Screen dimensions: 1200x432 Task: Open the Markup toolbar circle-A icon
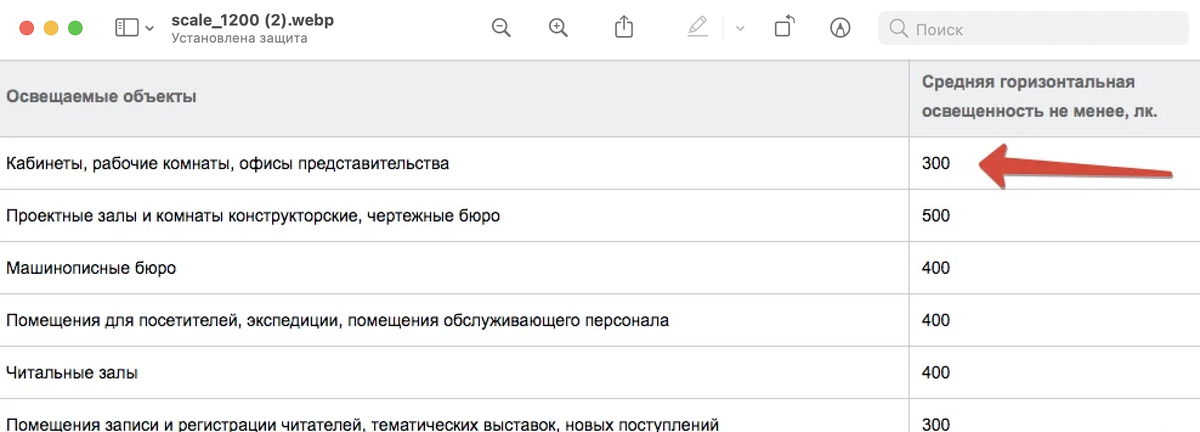840,28
